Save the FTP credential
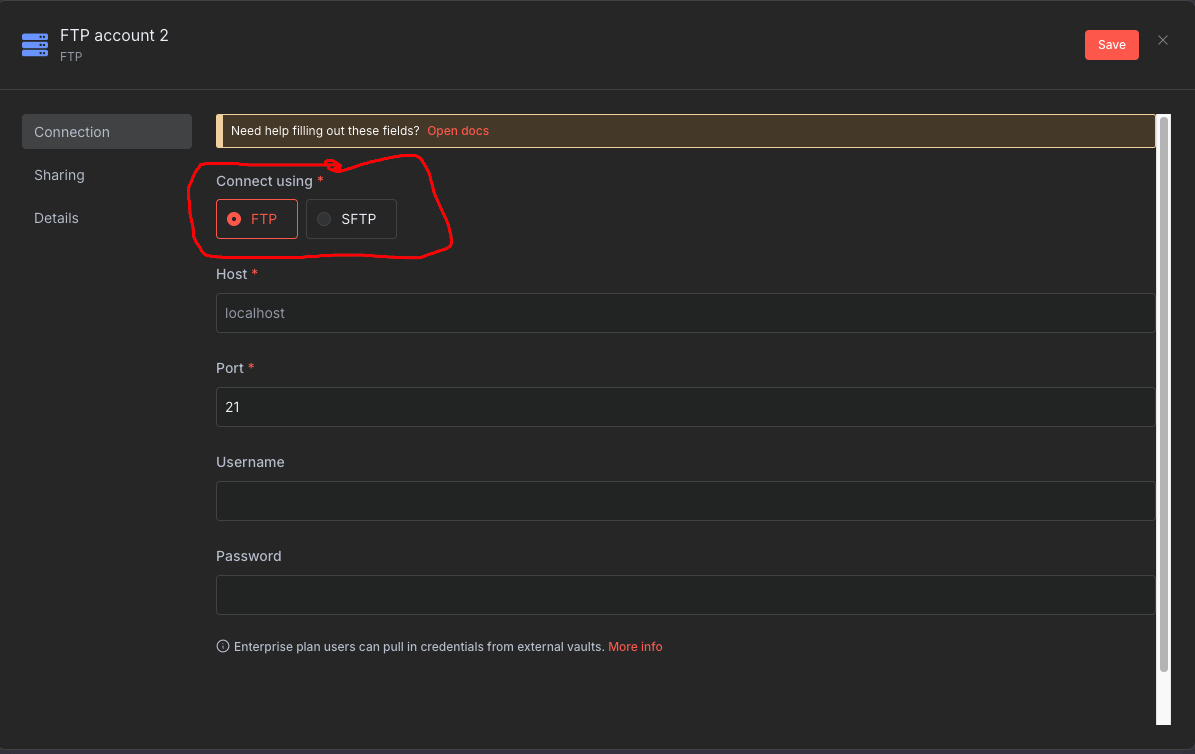Screen dimensions: 1195x754 click(x=1111, y=45)
